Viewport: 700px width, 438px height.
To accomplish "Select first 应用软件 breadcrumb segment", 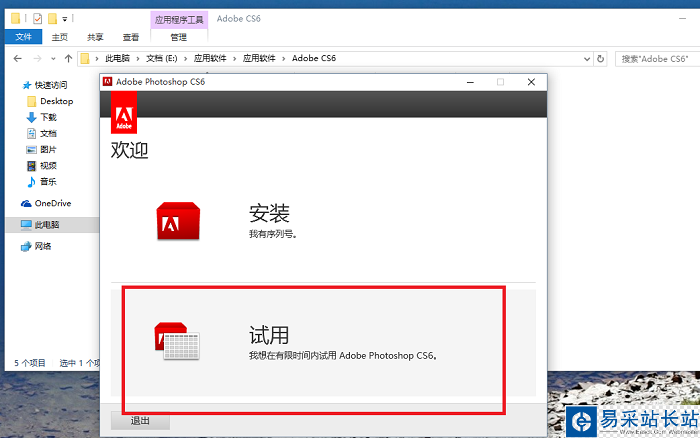I will tap(210, 58).
